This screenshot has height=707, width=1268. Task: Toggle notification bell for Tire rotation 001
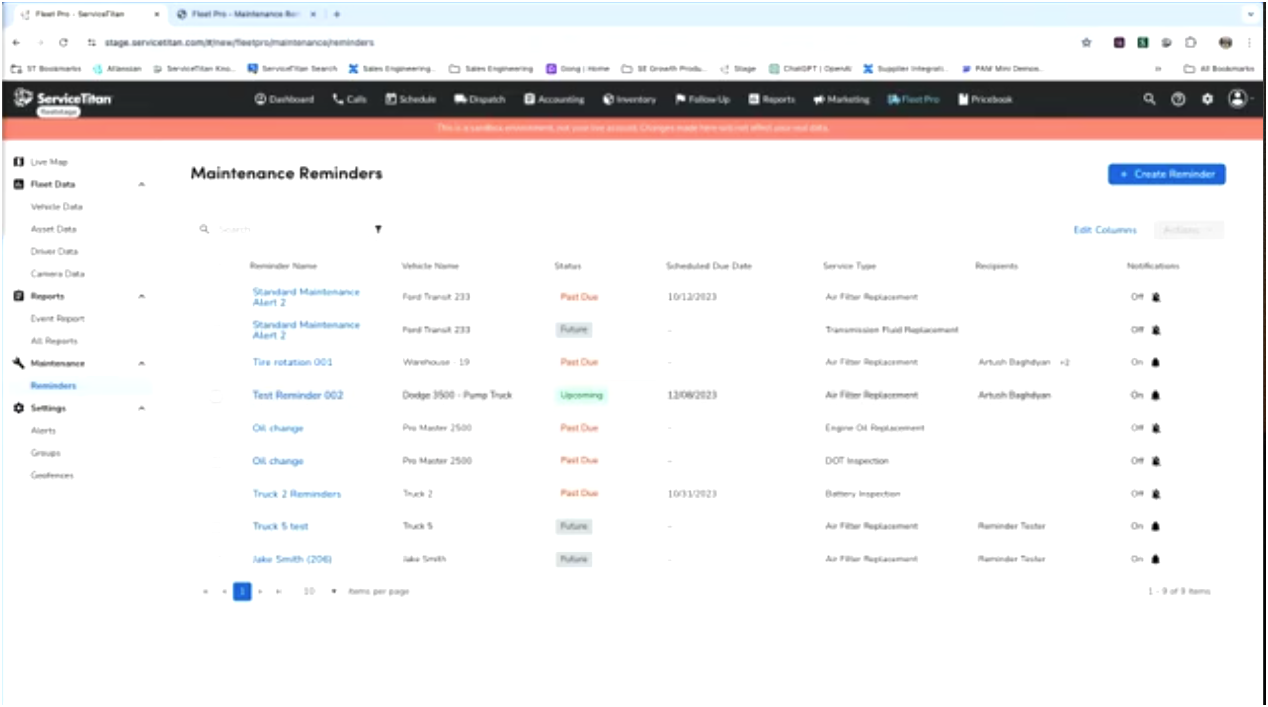pyautogui.click(x=1156, y=362)
